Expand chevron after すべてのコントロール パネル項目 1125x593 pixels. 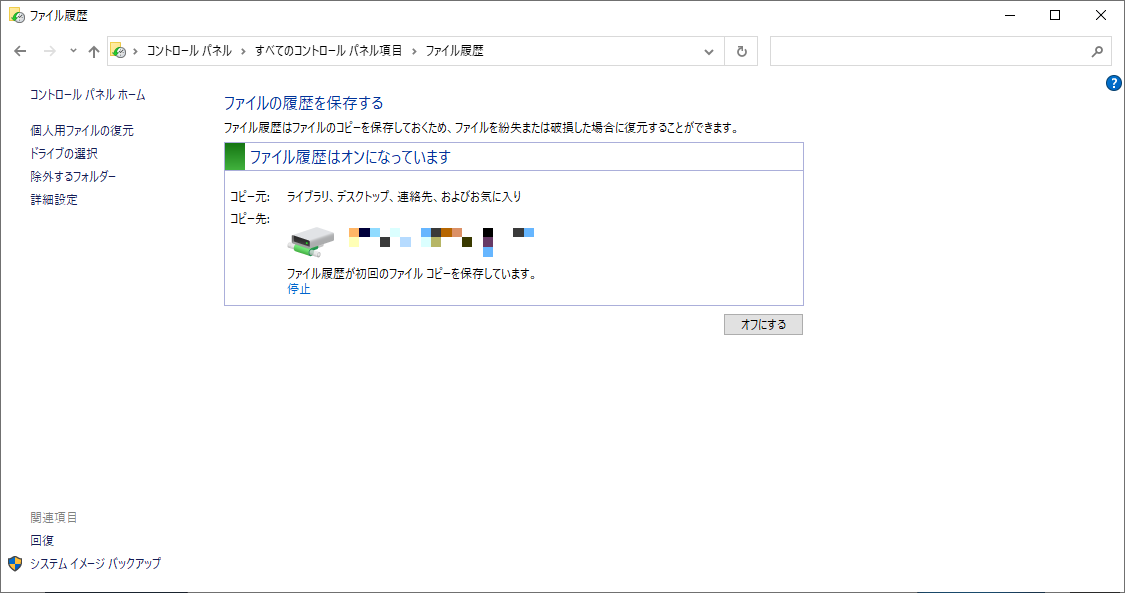414,51
